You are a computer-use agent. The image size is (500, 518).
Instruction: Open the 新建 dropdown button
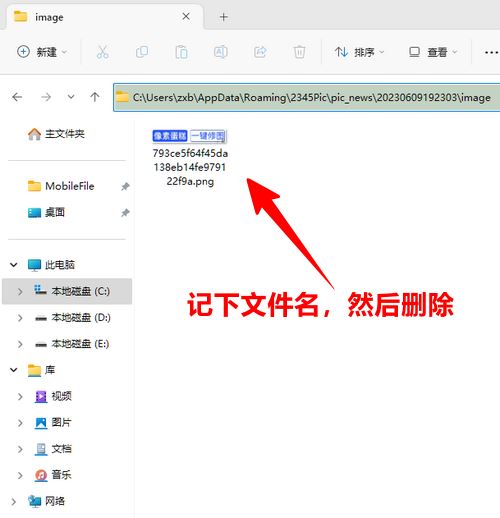42,52
